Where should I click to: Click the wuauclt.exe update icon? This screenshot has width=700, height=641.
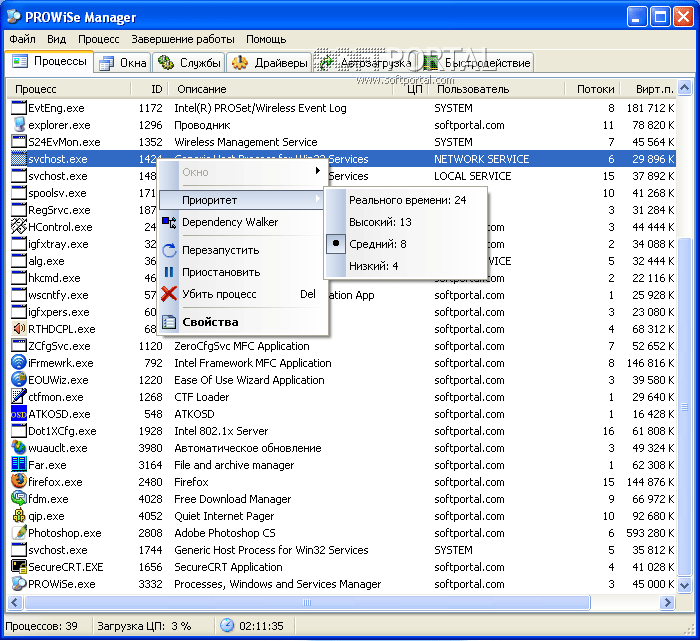(x=19, y=448)
